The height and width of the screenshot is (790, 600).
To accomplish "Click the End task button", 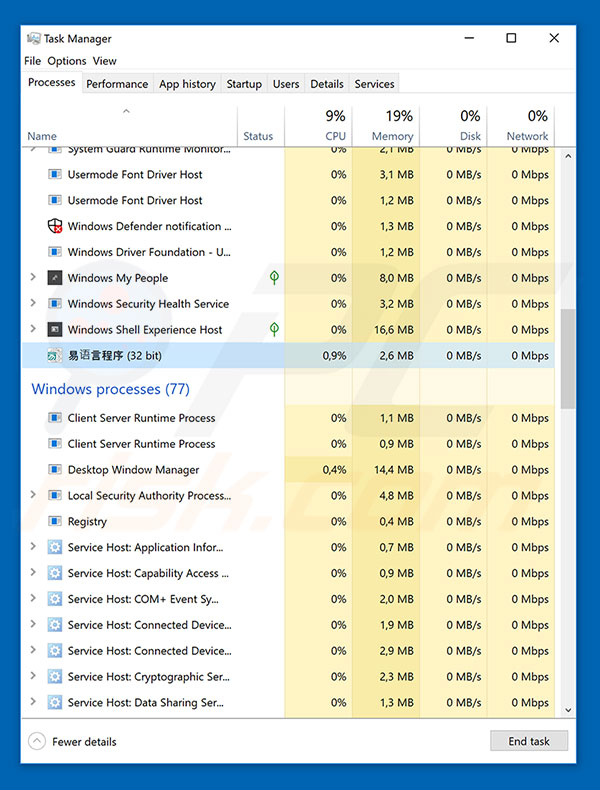I will click(529, 741).
